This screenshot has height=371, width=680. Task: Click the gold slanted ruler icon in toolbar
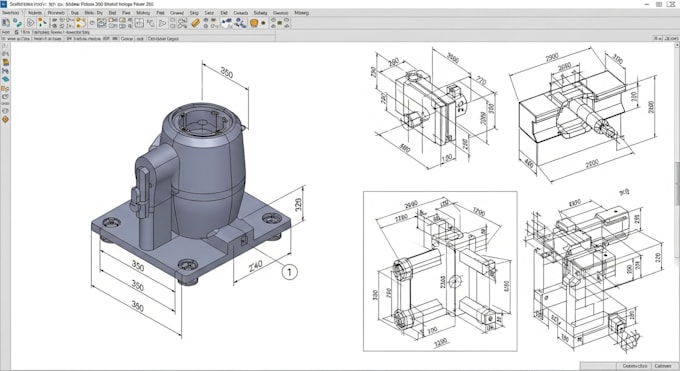point(196,23)
